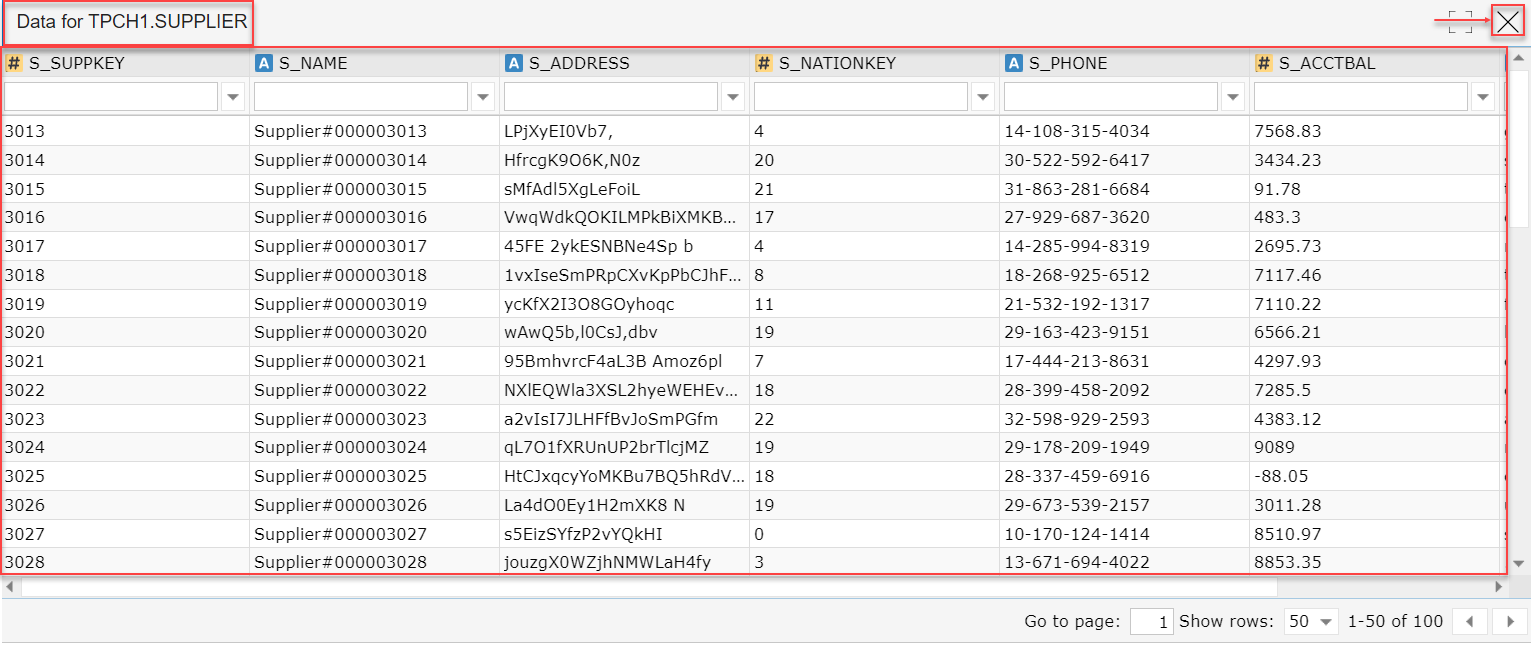The height and width of the screenshot is (646, 1531).
Task: Open the S_PHONE column filter dropdown
Action: [x=1232, y=96]
